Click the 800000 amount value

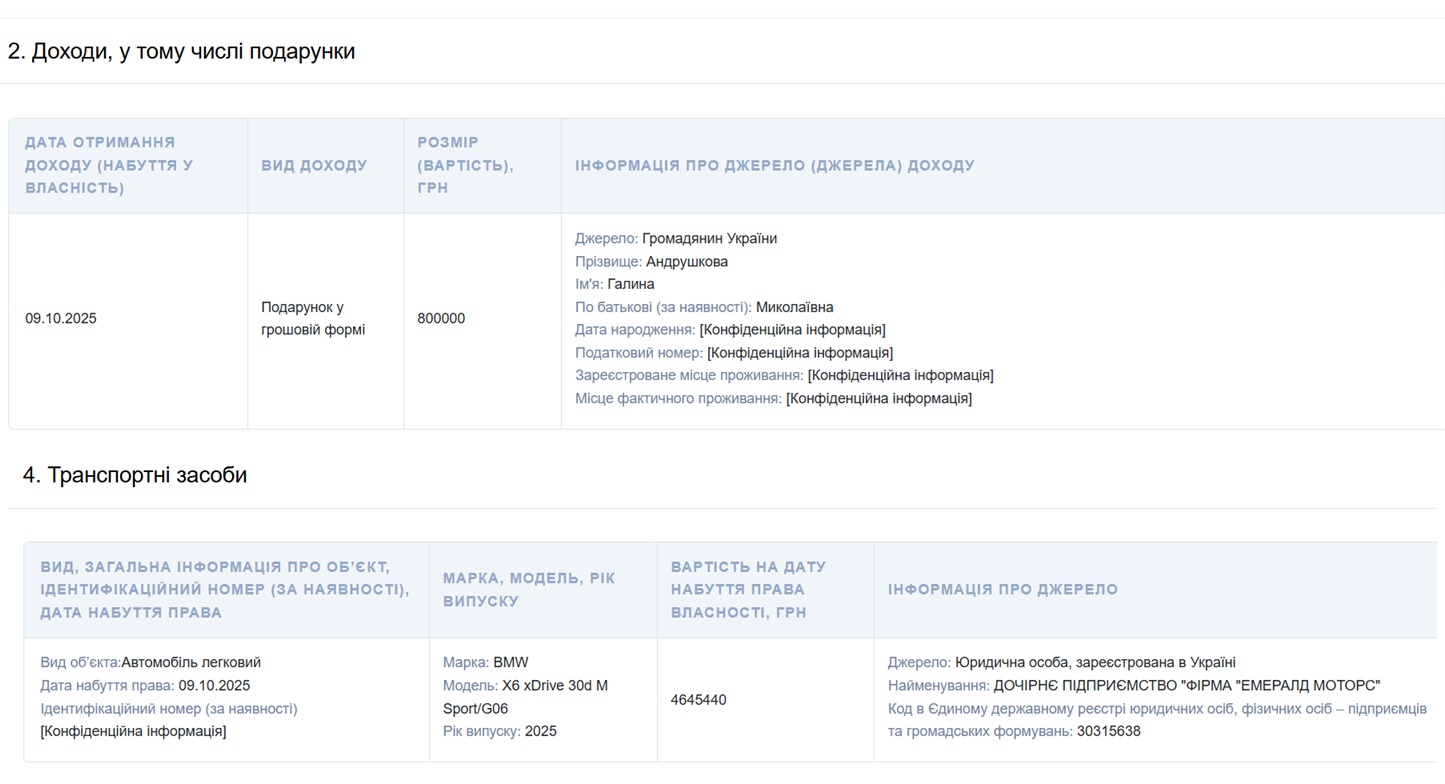coord(441,319)
